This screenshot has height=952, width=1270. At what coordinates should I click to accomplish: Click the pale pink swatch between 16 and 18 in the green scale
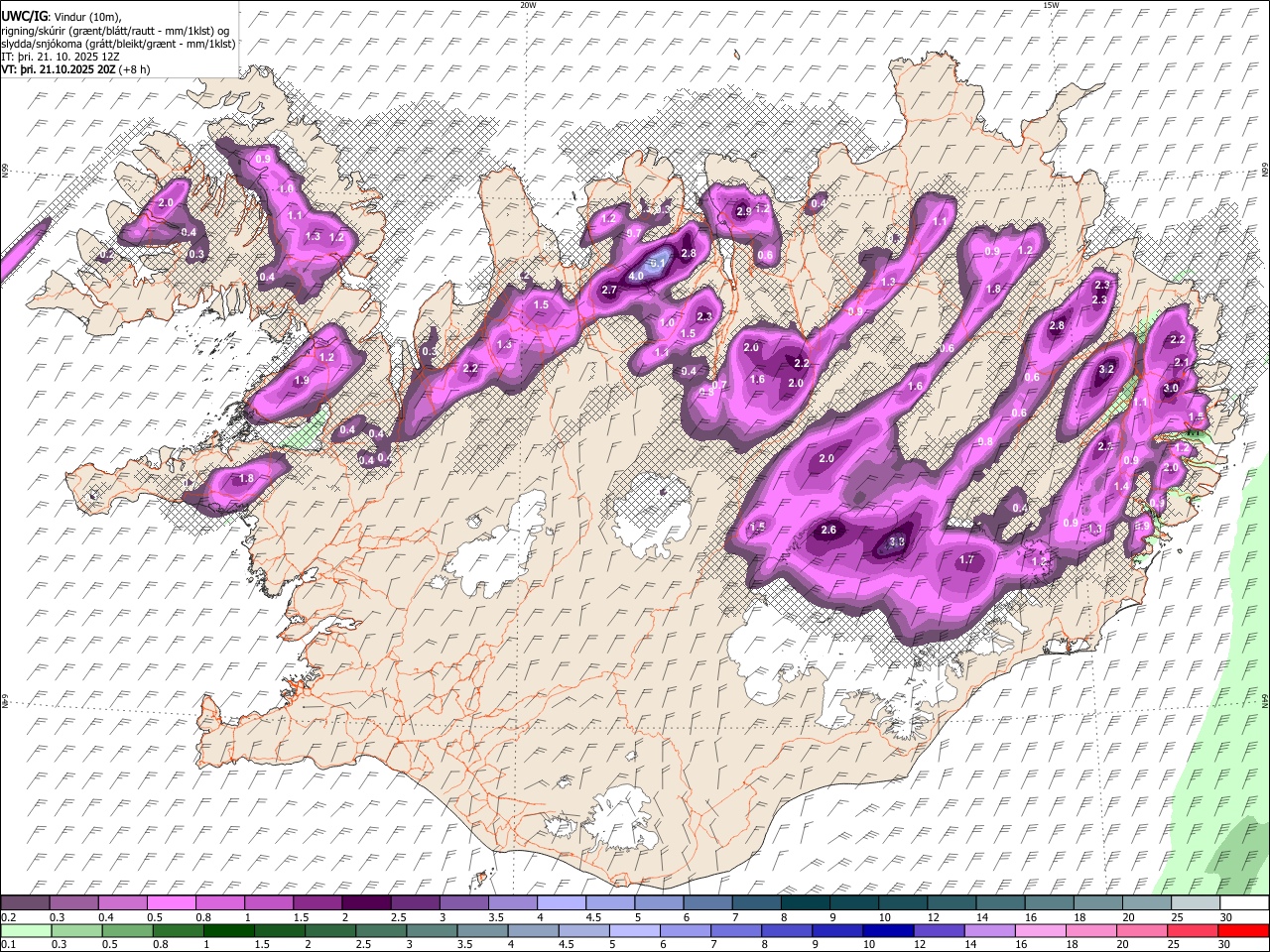point(1042,930)
